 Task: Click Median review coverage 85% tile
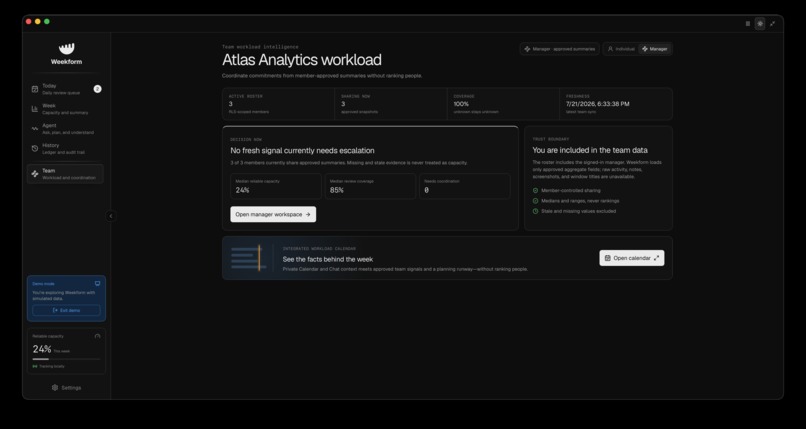click(x=370, y=186)
